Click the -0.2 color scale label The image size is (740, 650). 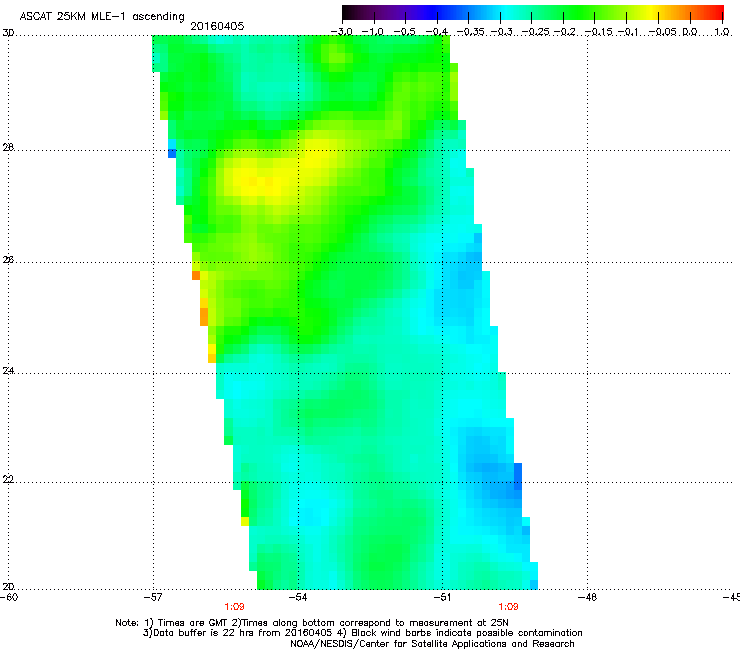pos(564,32)
